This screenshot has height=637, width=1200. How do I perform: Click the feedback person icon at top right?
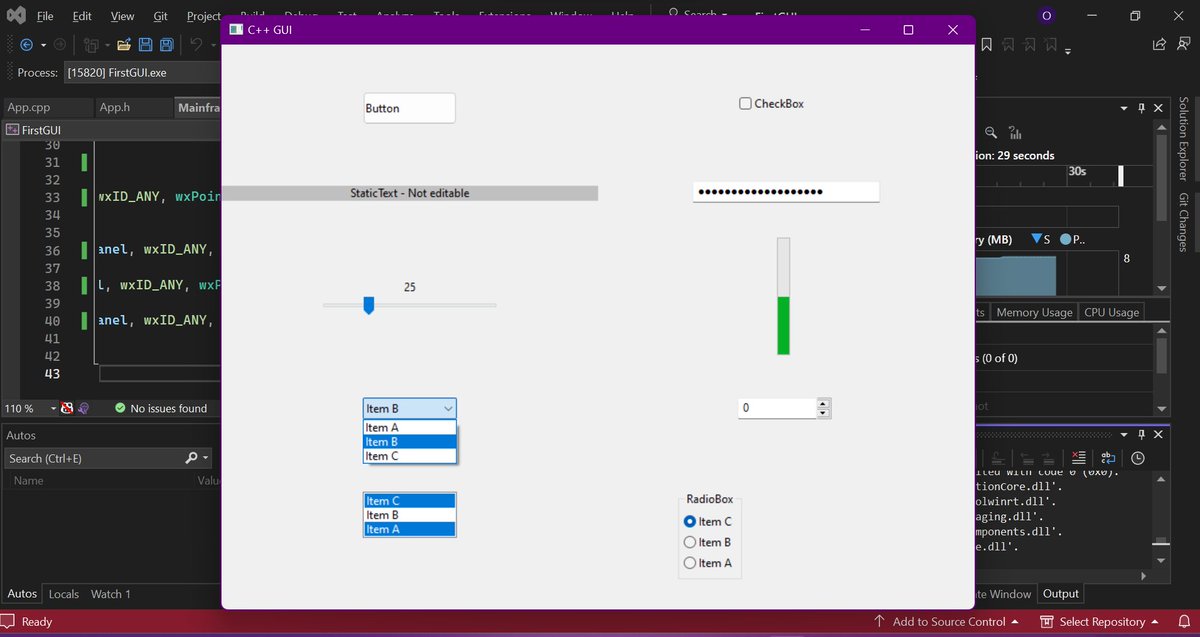(x=1183, y=45)
